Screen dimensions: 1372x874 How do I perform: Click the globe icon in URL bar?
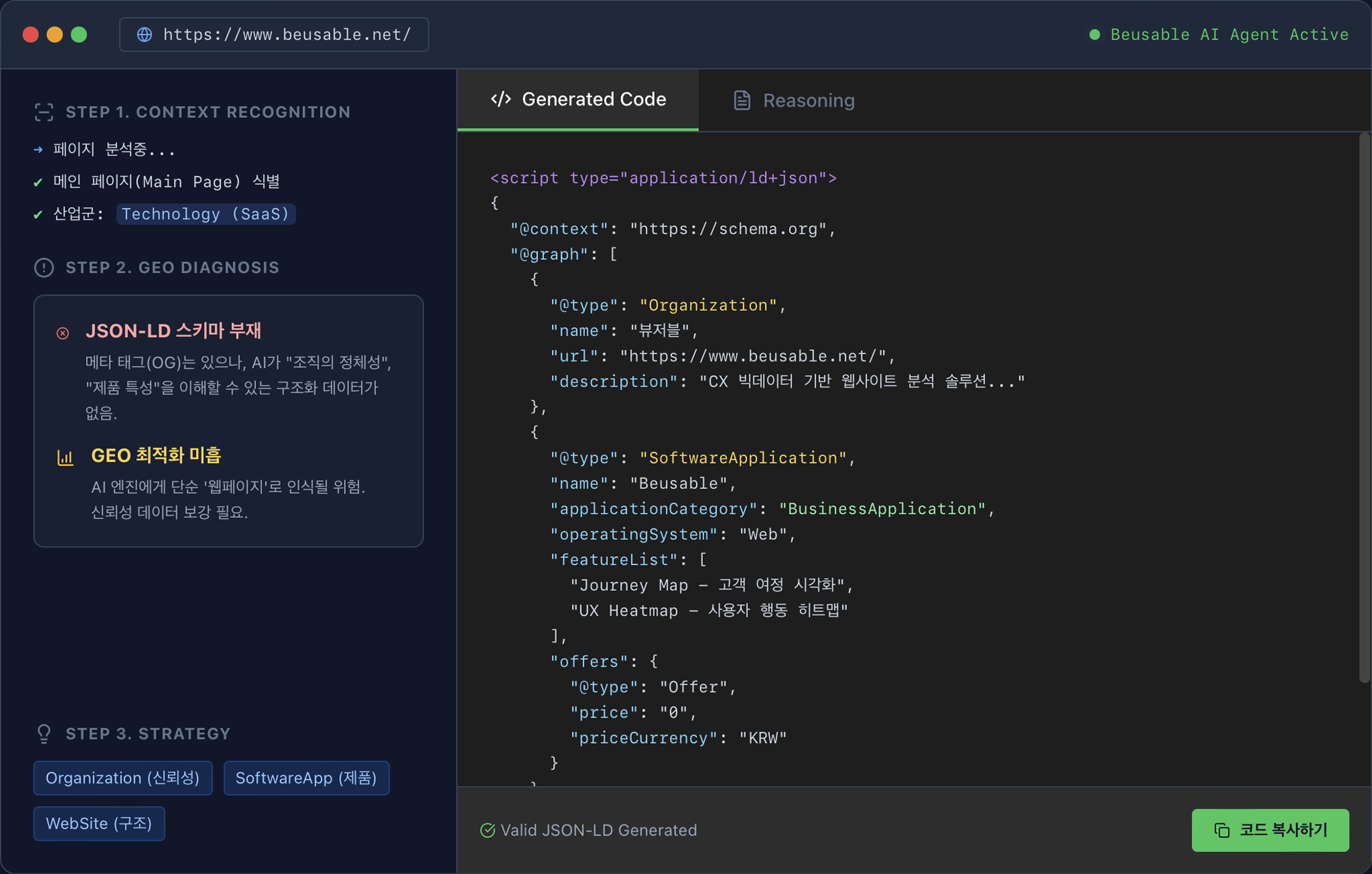[x=145, y=35]
